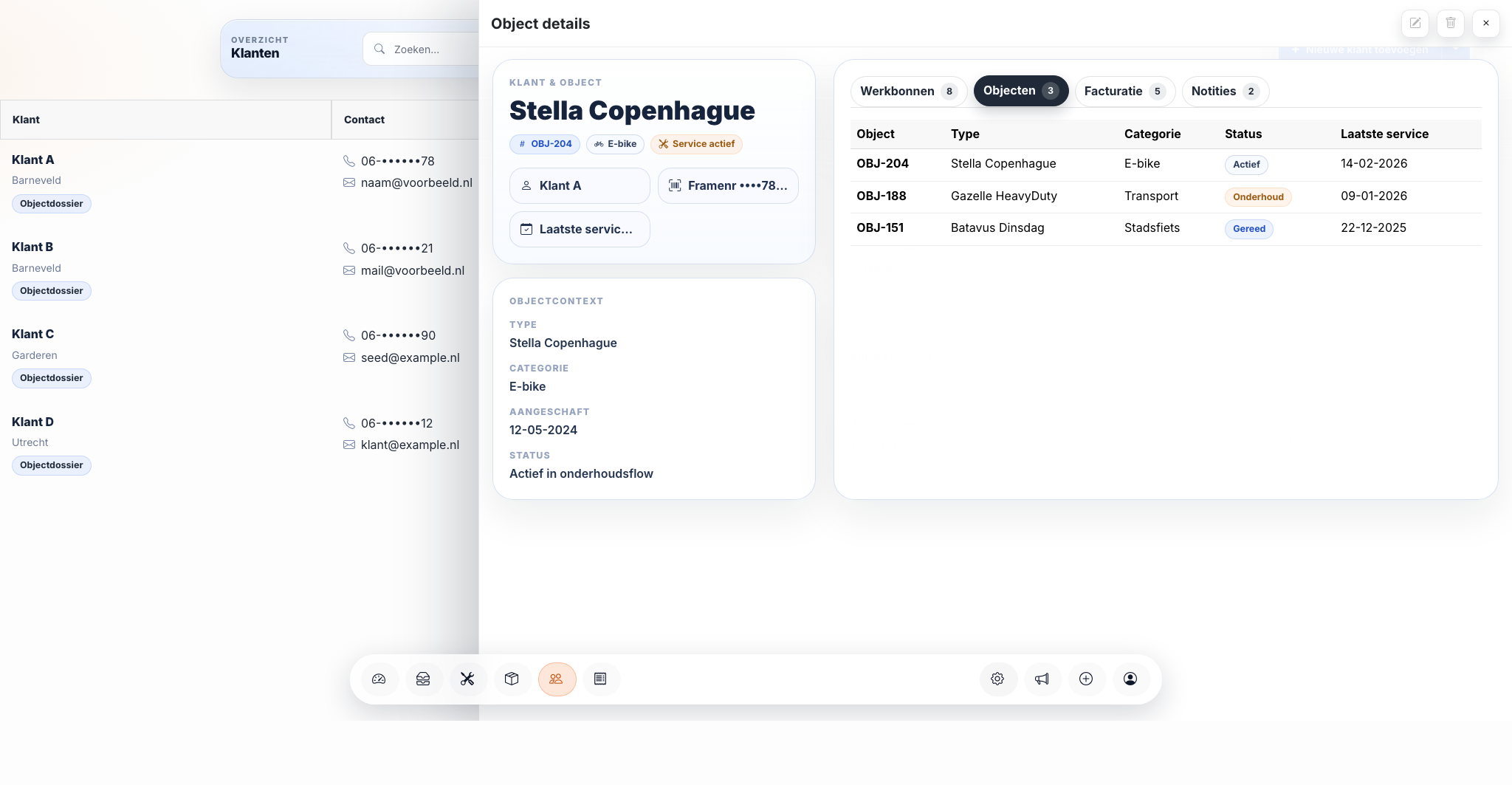Click the phone icon for Klant C
This screenshot has width=1512, height=785.
tap(349, 335)
